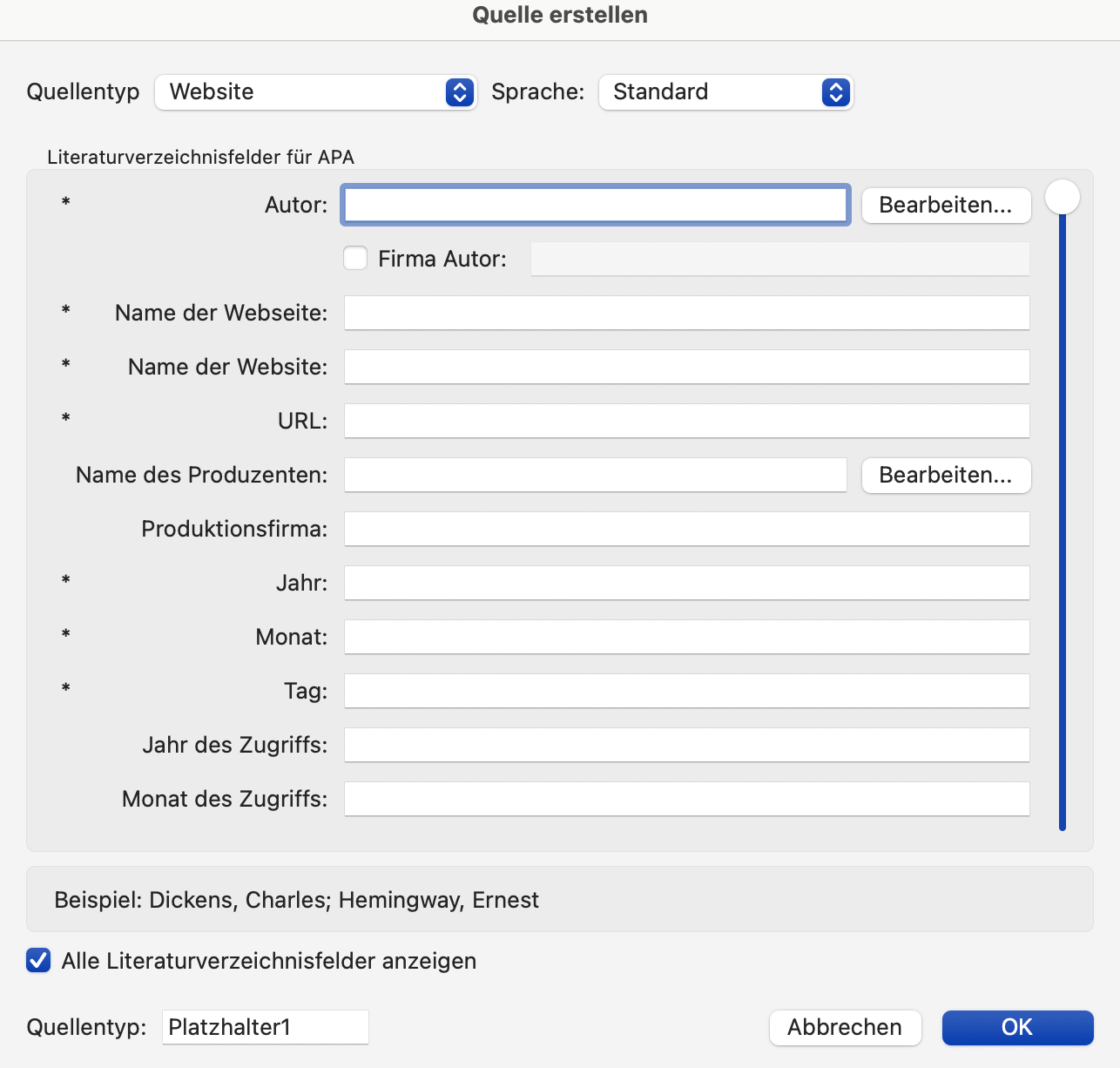The height and width of the screenshot is (1068, 1120).
Task: Click Bearbeiten next to Name des Produzenten
Action: (x=946, y=476)
